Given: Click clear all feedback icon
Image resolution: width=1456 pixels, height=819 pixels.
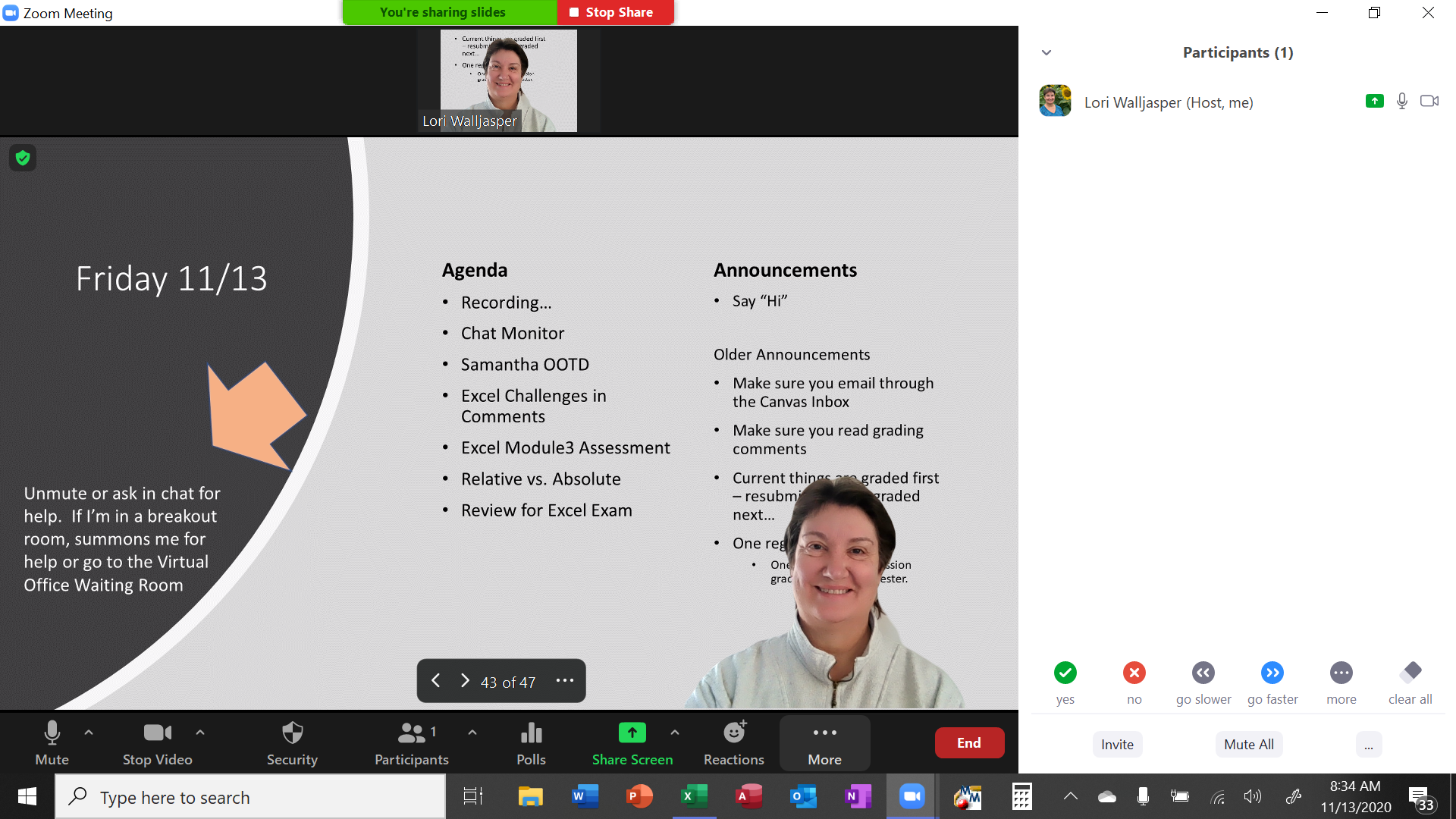Looking at the screenshot, I should (x=1410, y=673).
